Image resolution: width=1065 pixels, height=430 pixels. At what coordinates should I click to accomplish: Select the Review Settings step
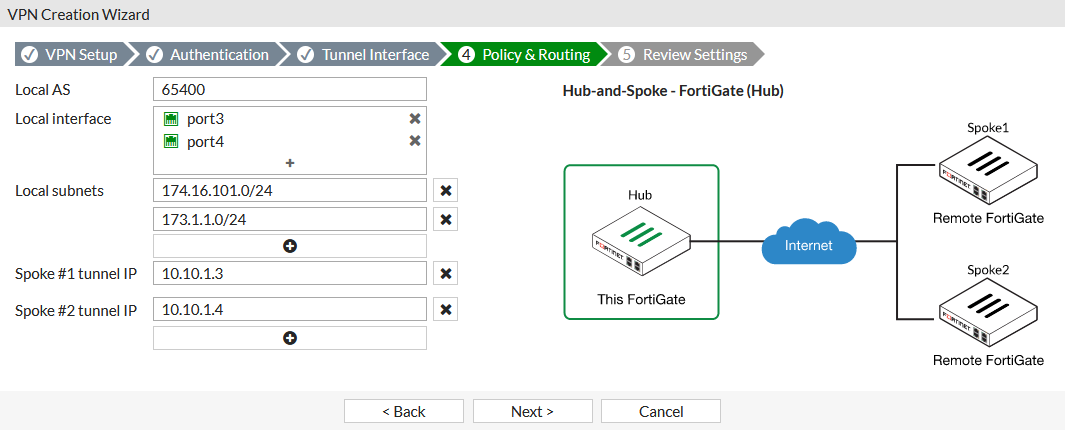click(x=684, y=55)
